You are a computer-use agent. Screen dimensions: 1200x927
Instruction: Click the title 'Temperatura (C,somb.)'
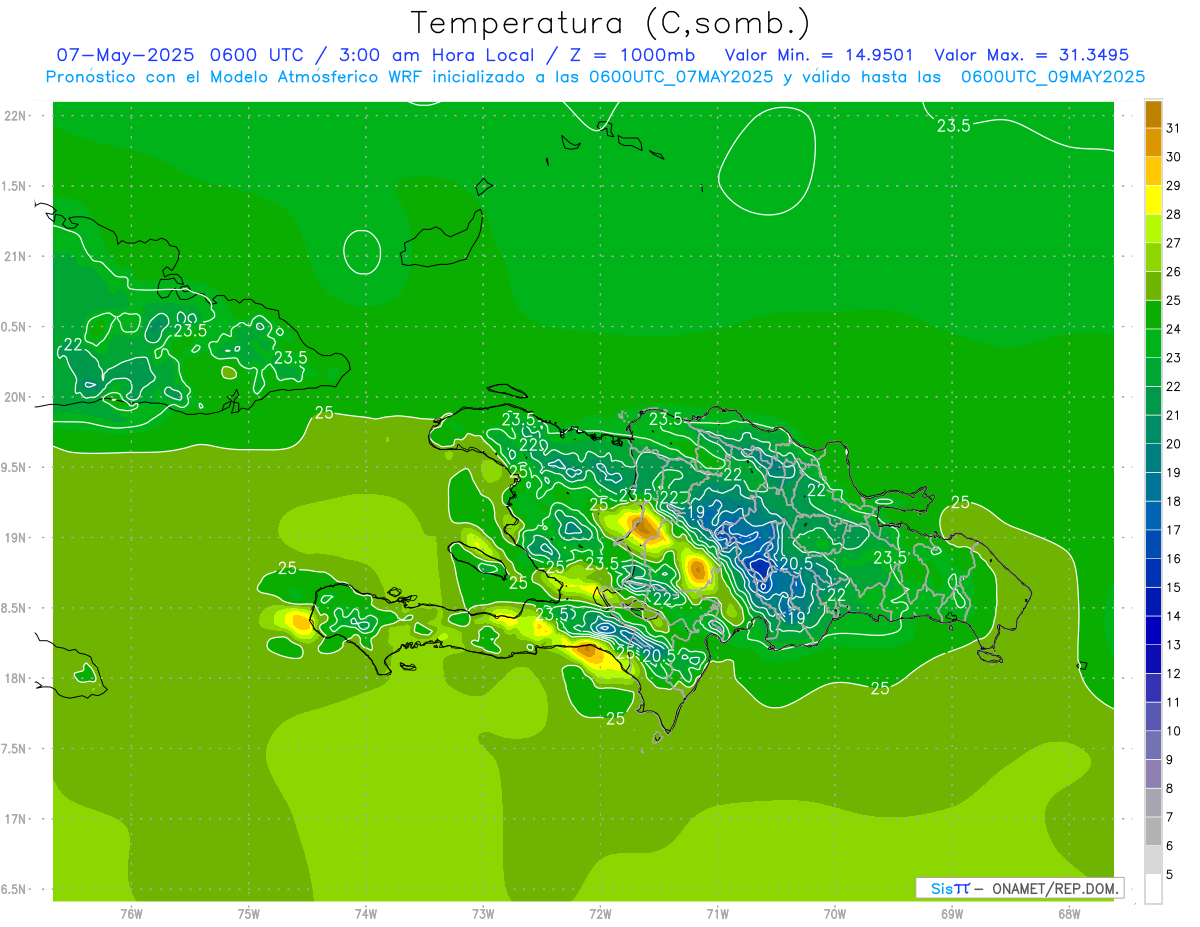tap(611, 23)
